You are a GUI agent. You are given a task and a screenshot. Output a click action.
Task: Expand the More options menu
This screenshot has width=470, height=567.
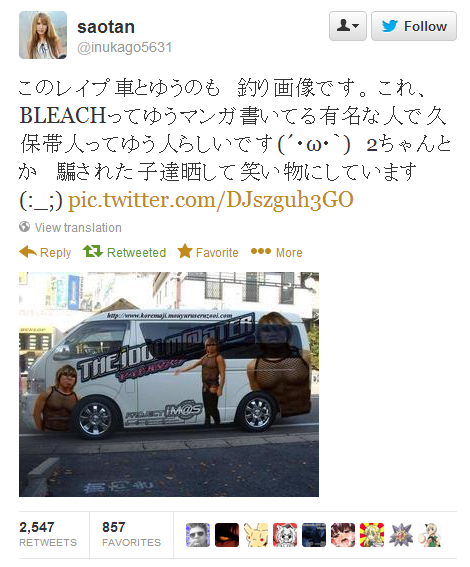point(277,252)
